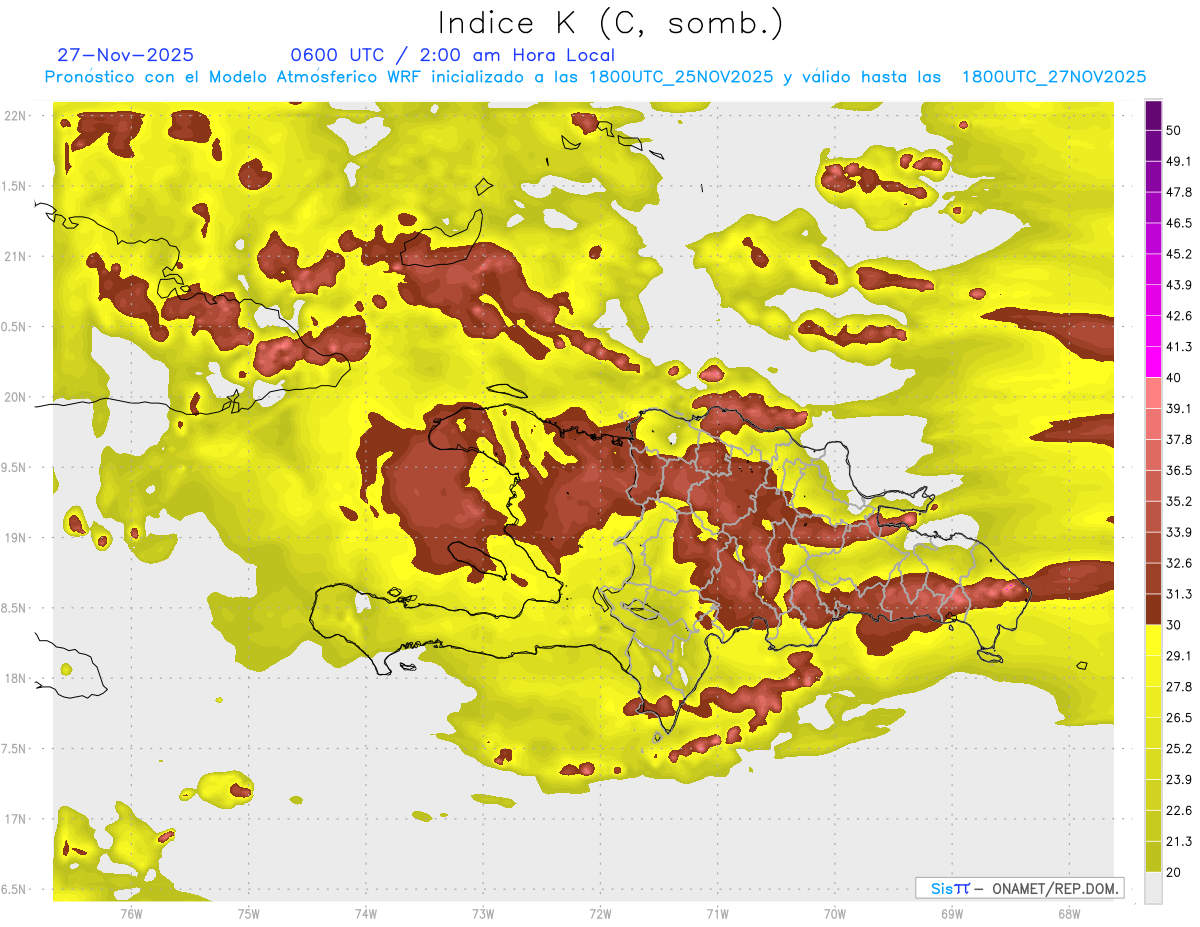Screen dimensions: 1200x927
Task: Click the colorbar label "32.6"
Action: pyautogui.click(x=1179, y=563)
